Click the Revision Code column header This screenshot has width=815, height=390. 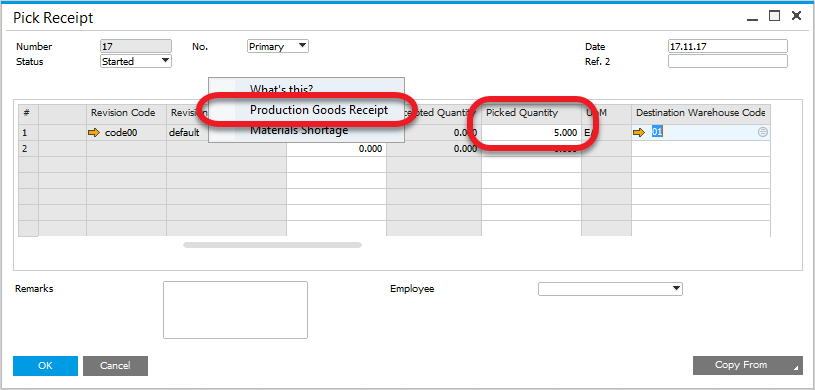[x=126, y=113]
